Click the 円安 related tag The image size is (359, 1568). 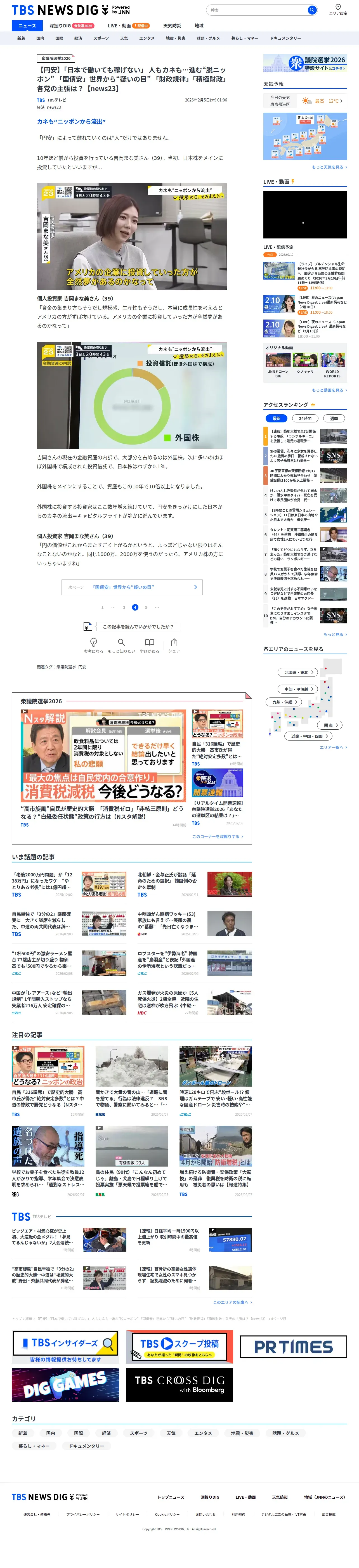point(82,667)
